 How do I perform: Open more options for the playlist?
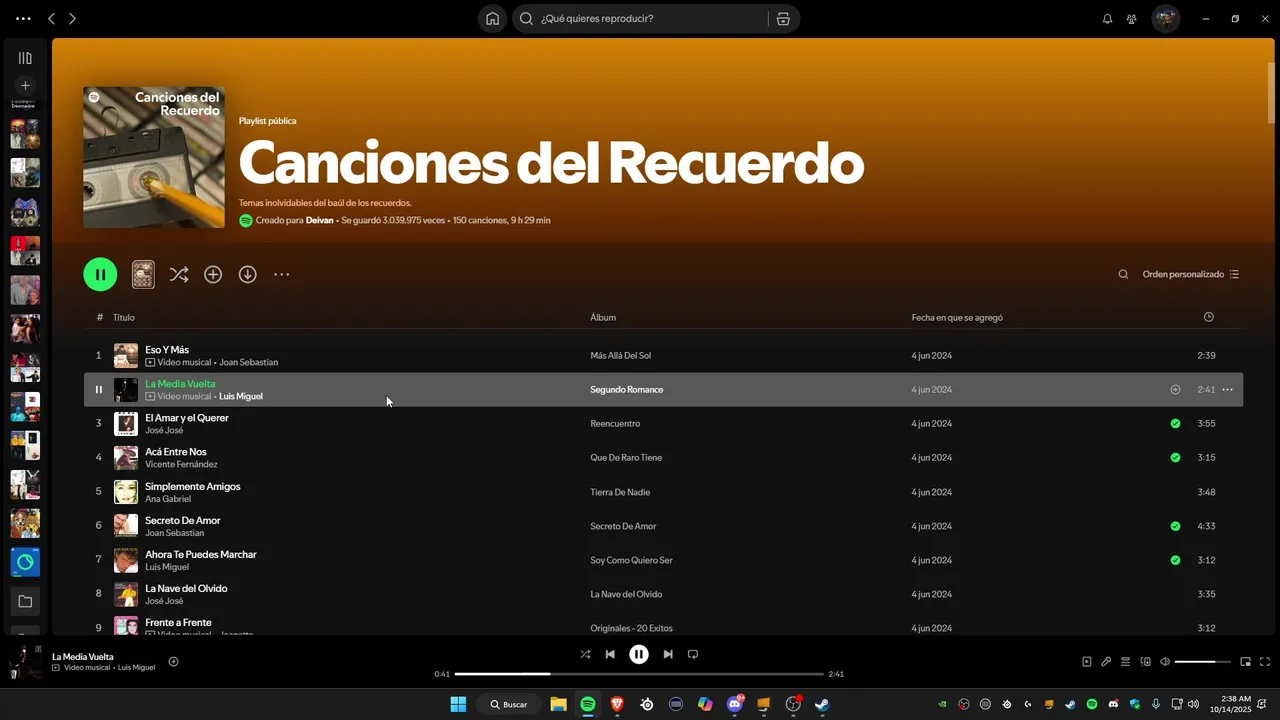coord(282,274)
